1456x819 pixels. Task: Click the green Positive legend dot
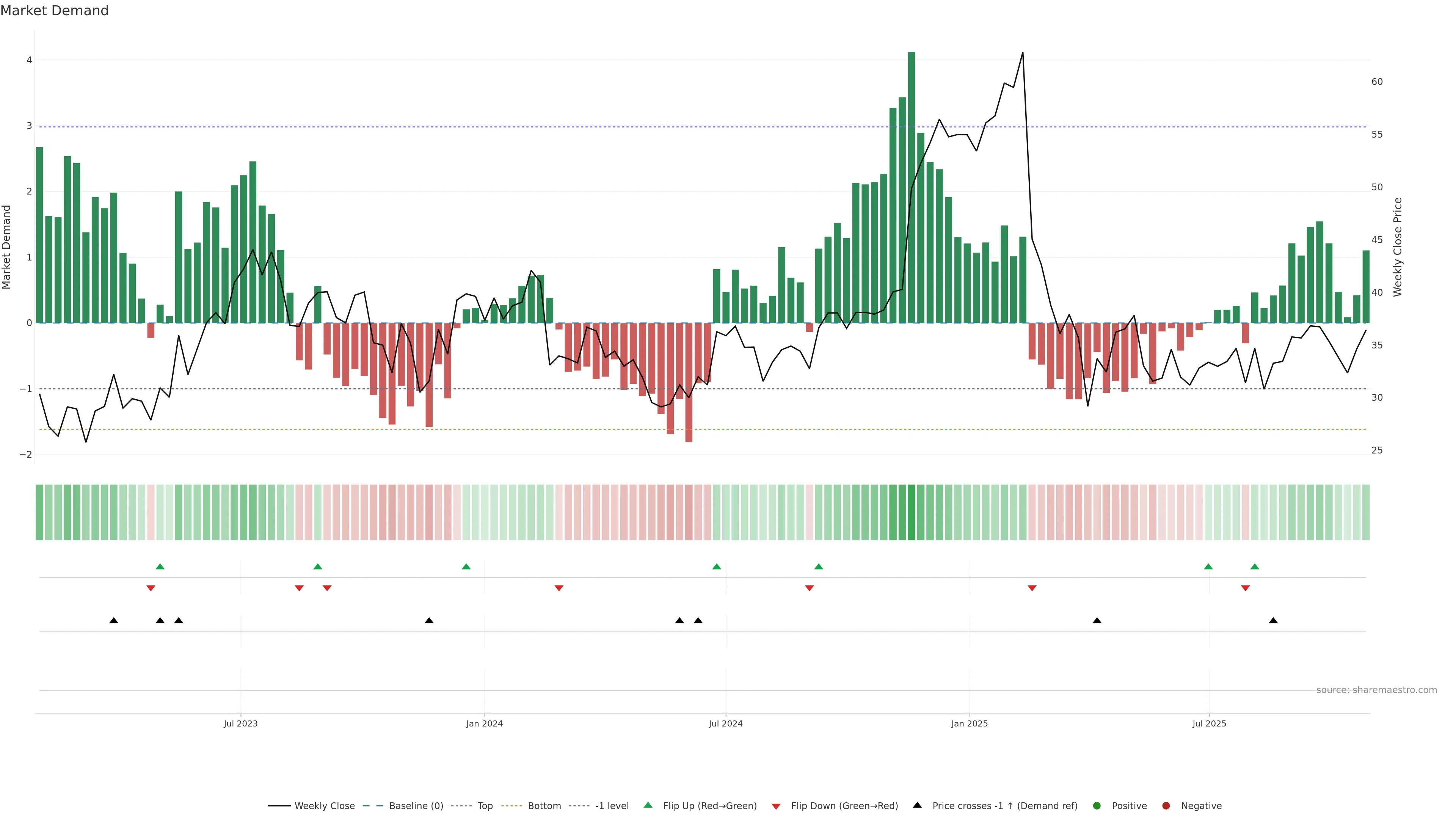tap(1097, 806)
